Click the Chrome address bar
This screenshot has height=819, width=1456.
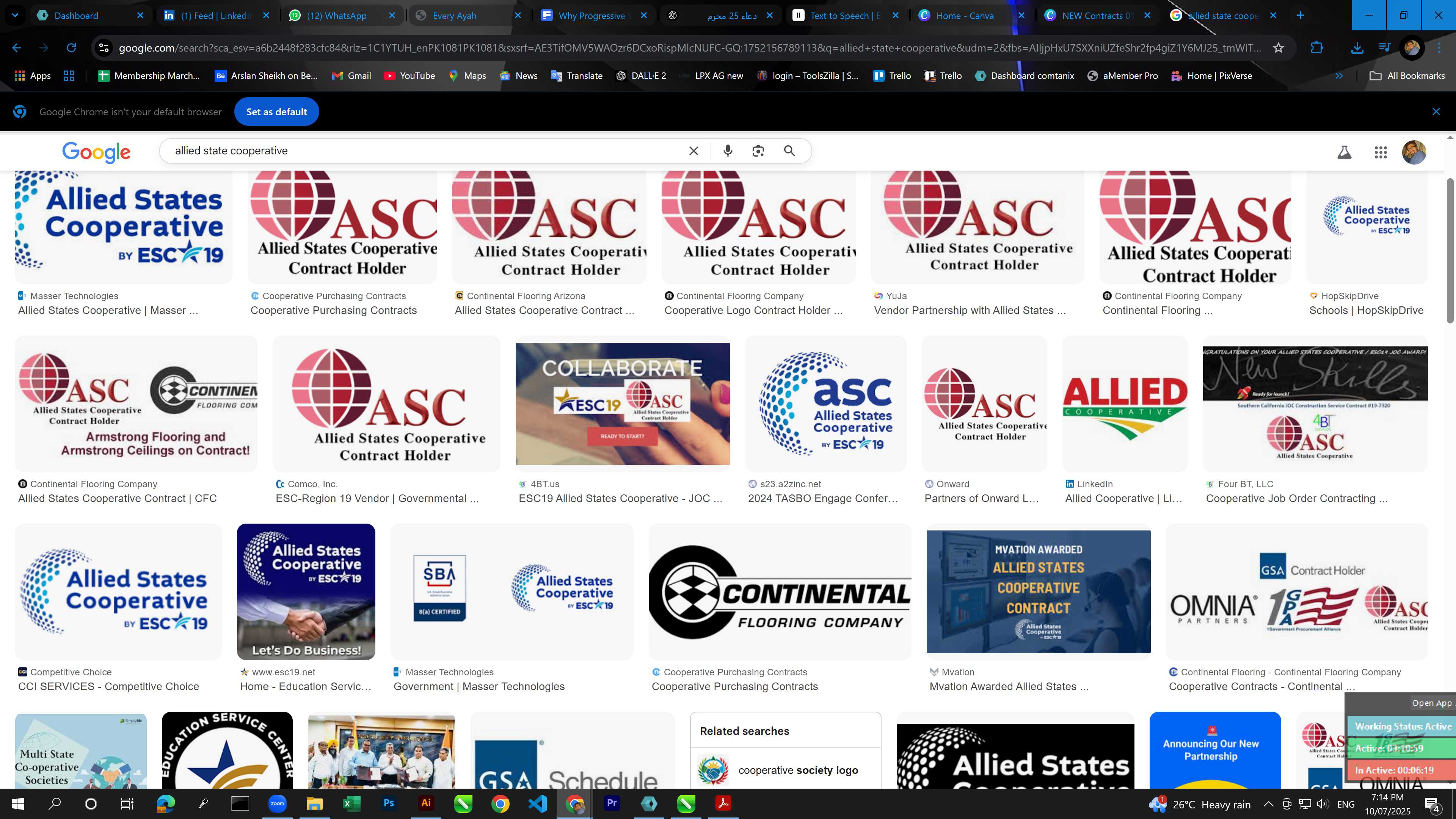point(690,48)
